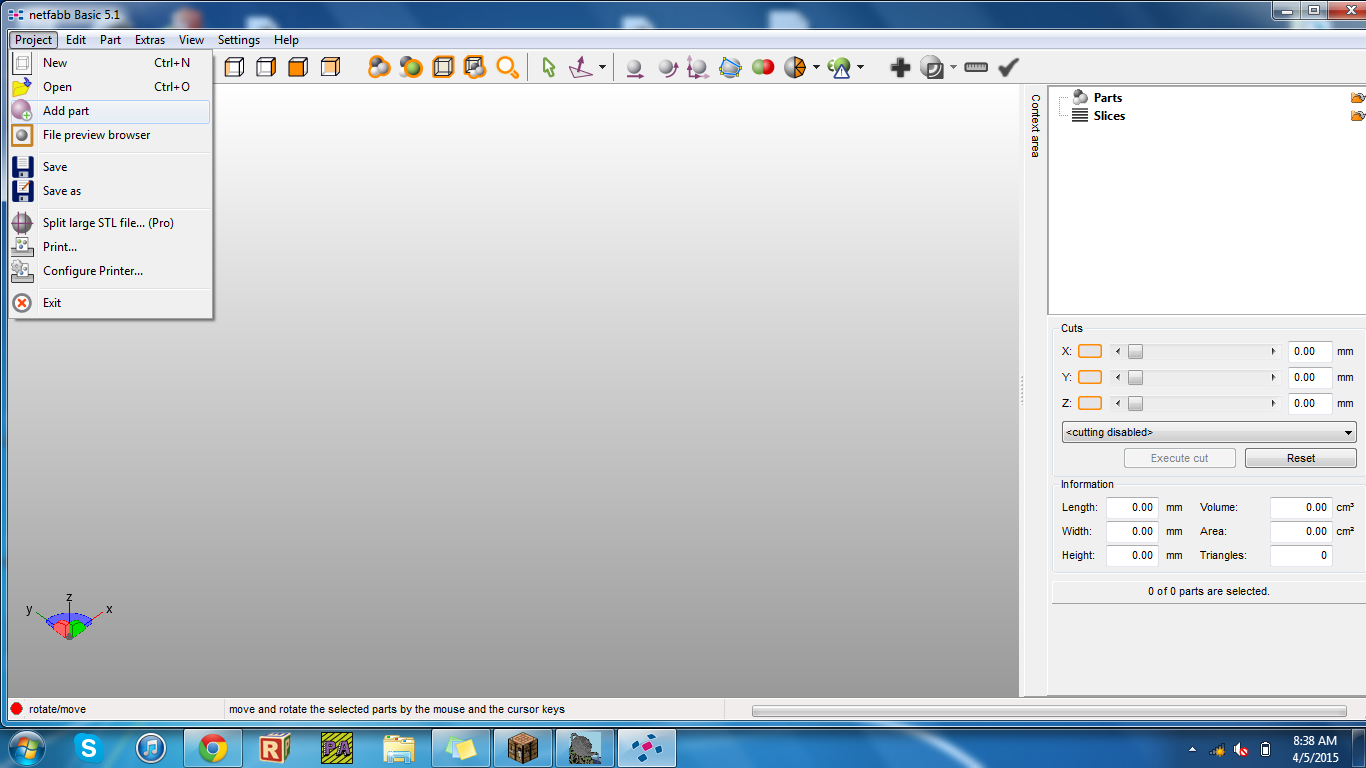Open dropdown arrow next to globe warning icon
Screen dimensions: 1366x768
(x=860, y=68)
